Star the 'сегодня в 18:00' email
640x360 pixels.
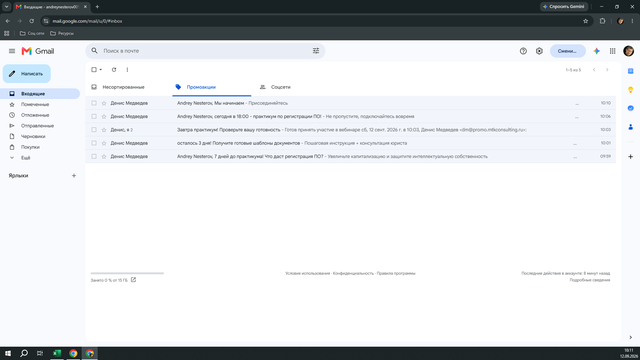pos(104,116)
